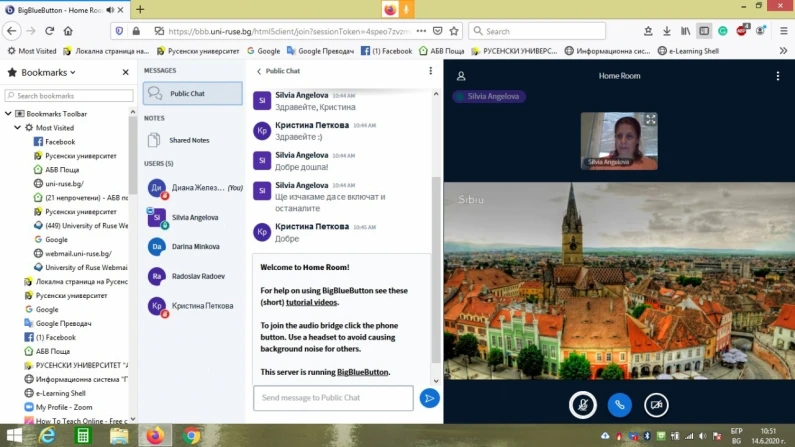The height and width of the screenshot is (447, 795).
Task: Open BigBlueButton link in welcome message
Action: 363,372
